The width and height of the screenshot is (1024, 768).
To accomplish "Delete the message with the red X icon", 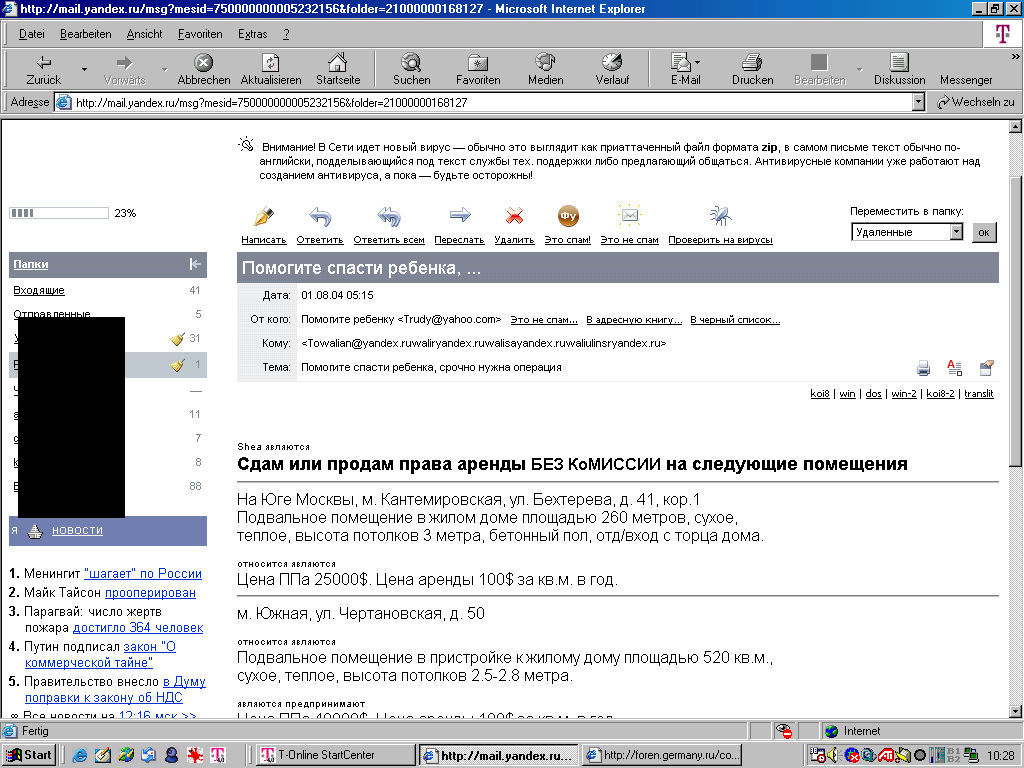I will 515,216.
